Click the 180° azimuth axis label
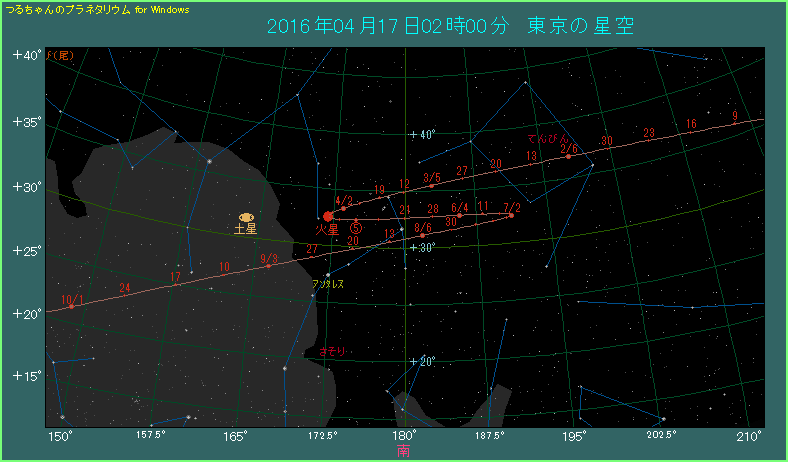The image size is (788, 462). coord(405,436)
